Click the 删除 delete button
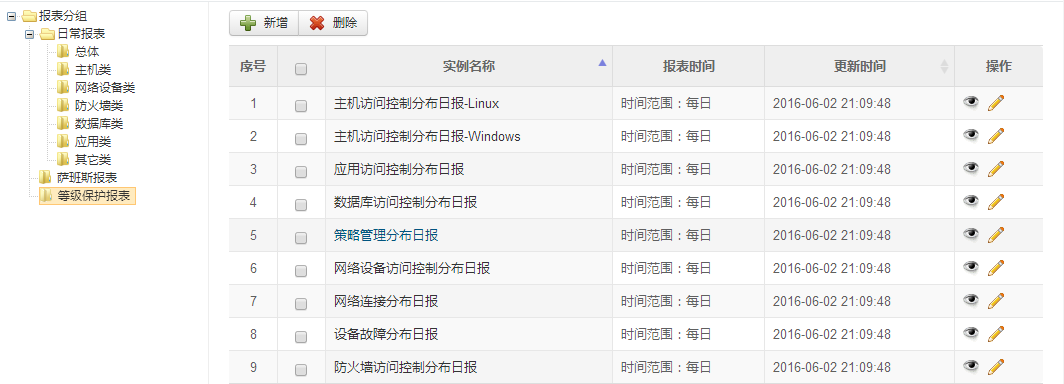This screenshot has width=1064, height=384. click(333, 23)
